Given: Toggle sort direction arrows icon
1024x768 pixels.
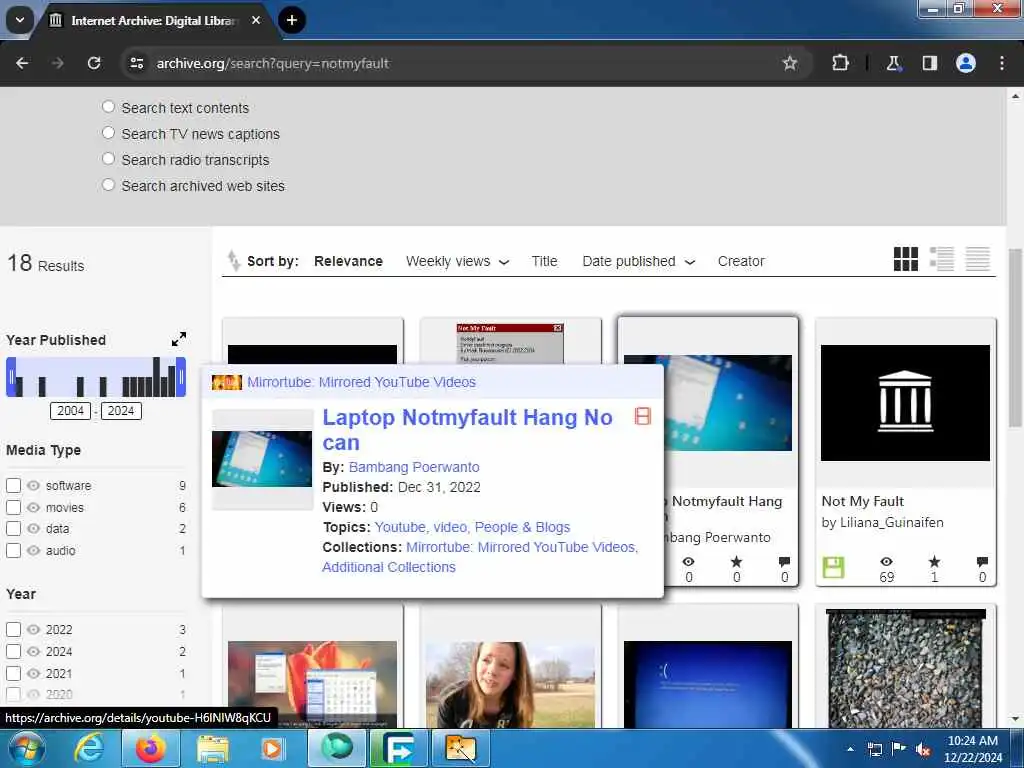Looking at the screenshot, I should (233, 261).
